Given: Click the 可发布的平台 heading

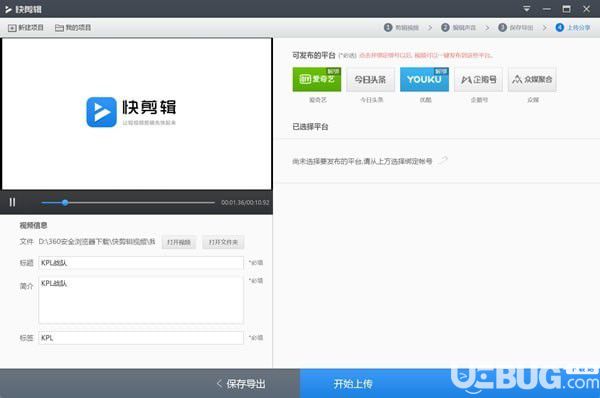Looking at the screenshot, I should click(x=314, y=55).
